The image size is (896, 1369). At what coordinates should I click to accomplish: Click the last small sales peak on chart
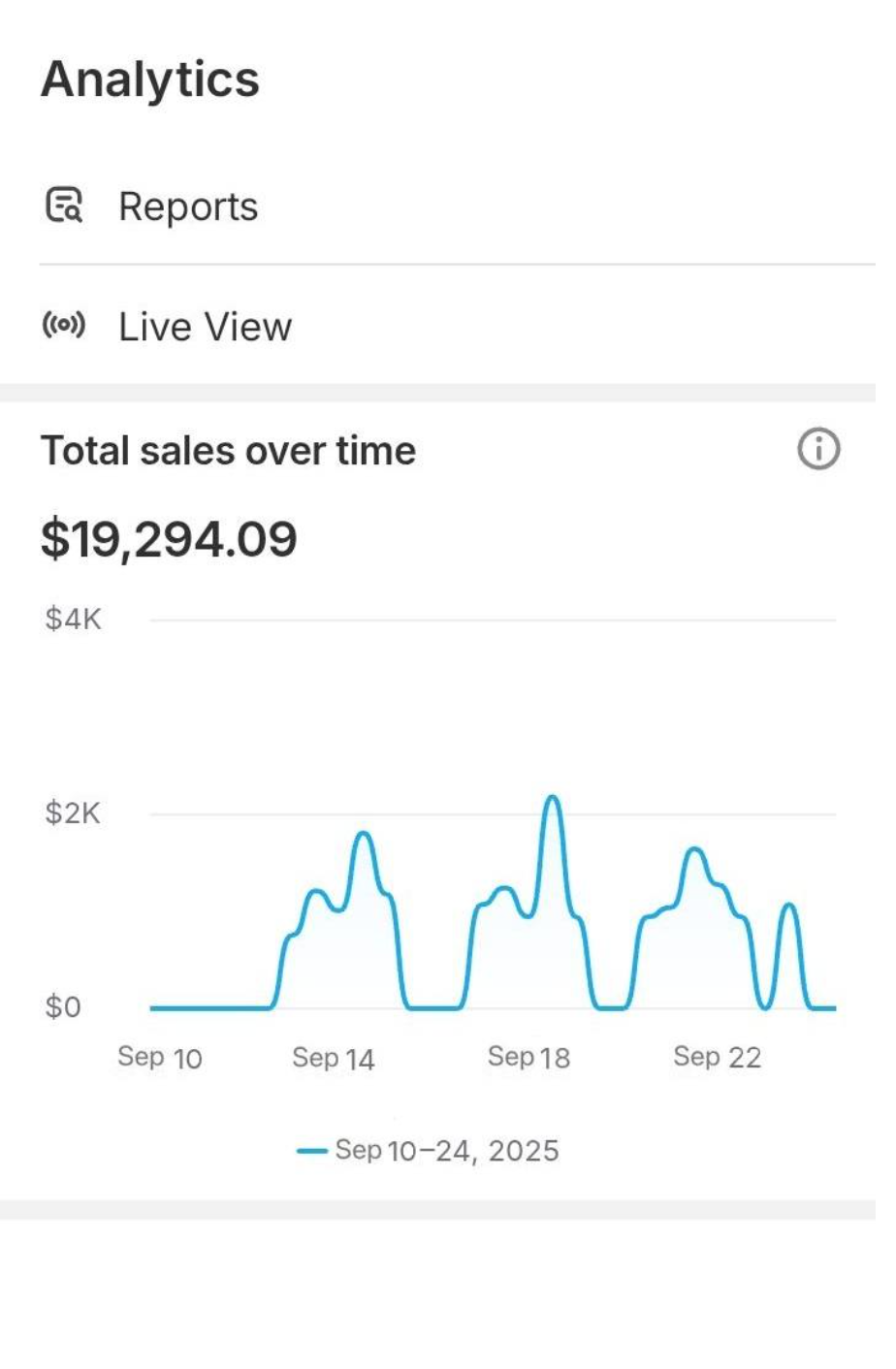coord(788,906)
